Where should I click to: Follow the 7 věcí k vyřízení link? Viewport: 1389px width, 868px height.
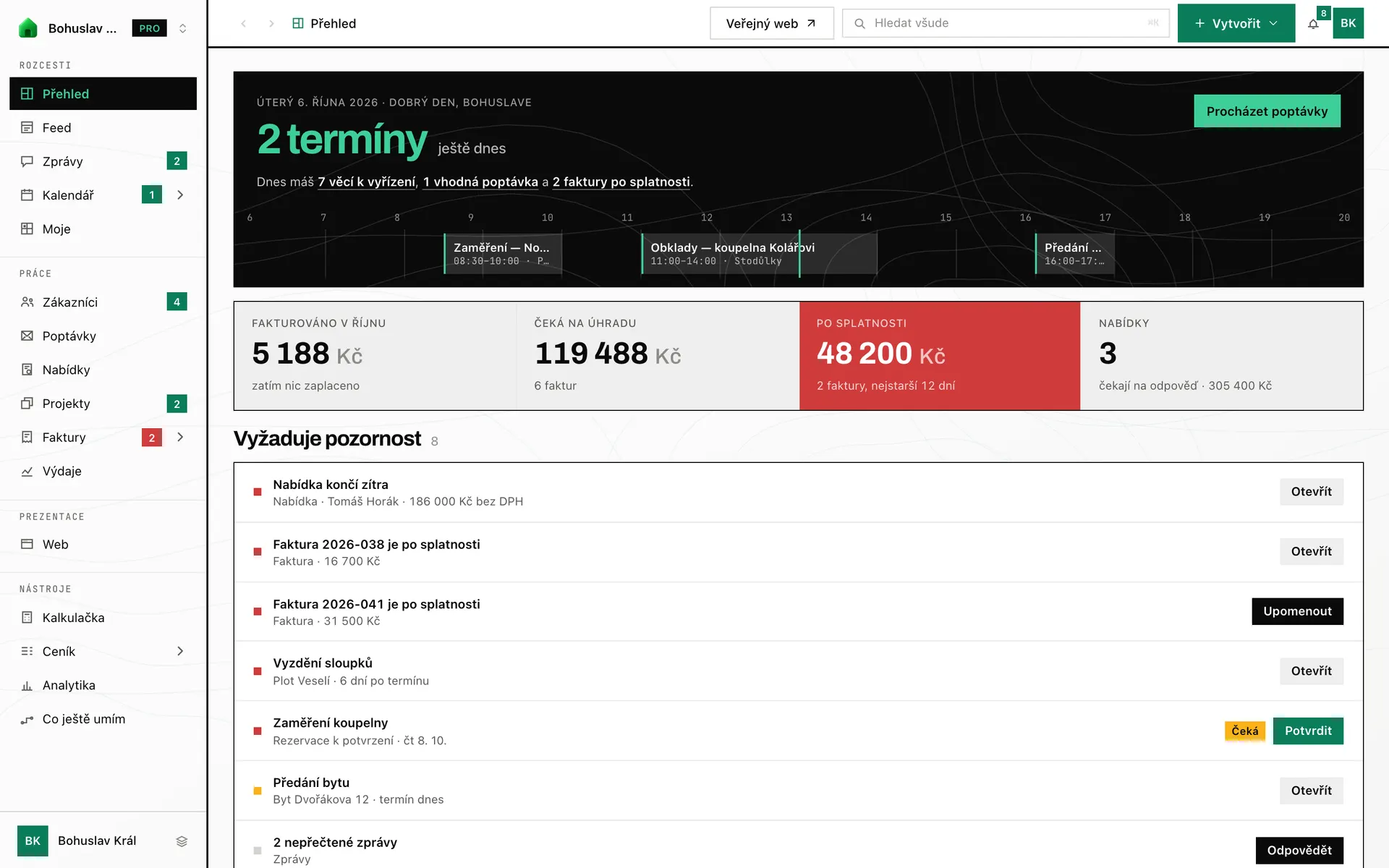[x=367, y=182]
